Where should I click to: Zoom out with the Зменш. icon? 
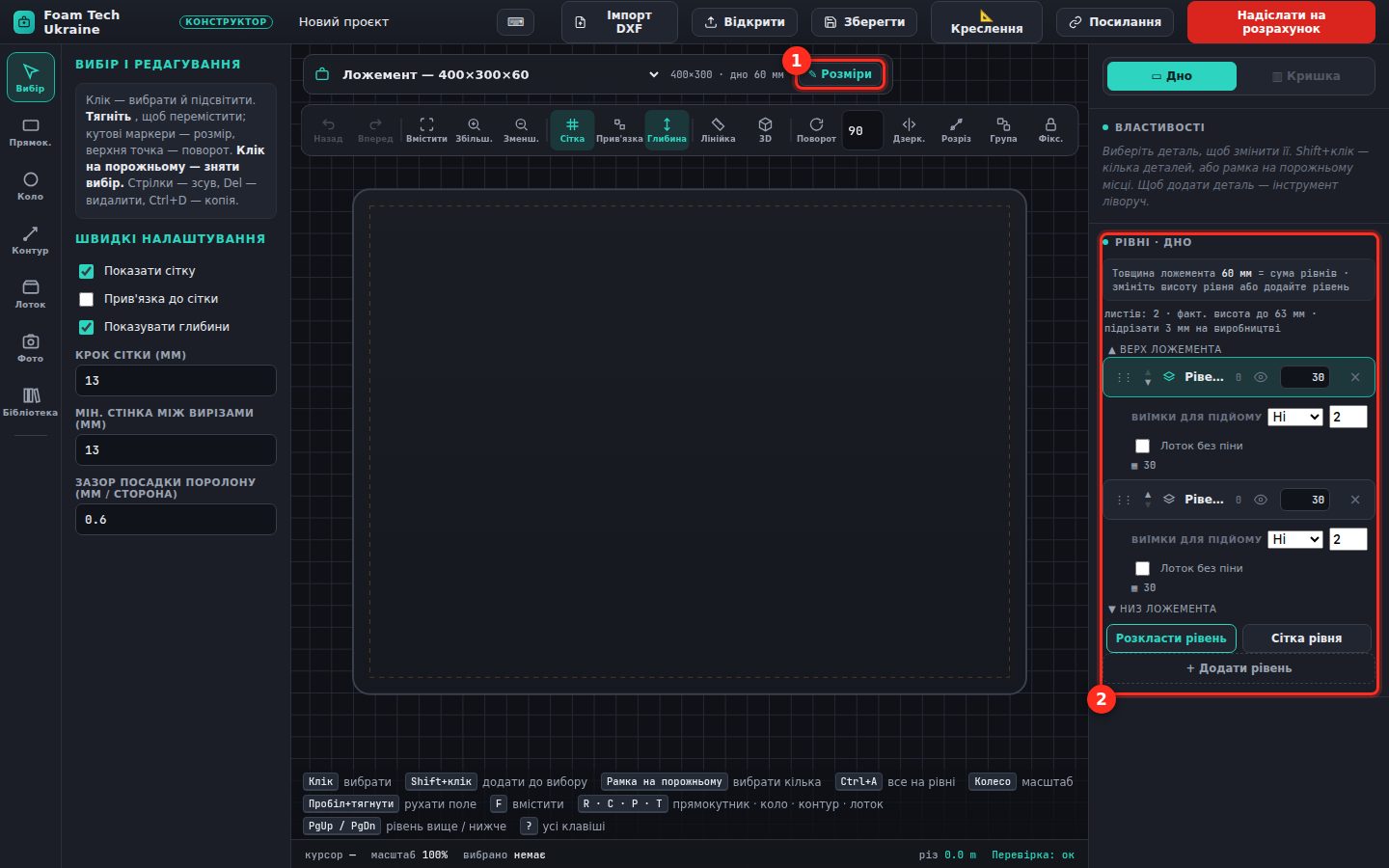pos(521,130)
